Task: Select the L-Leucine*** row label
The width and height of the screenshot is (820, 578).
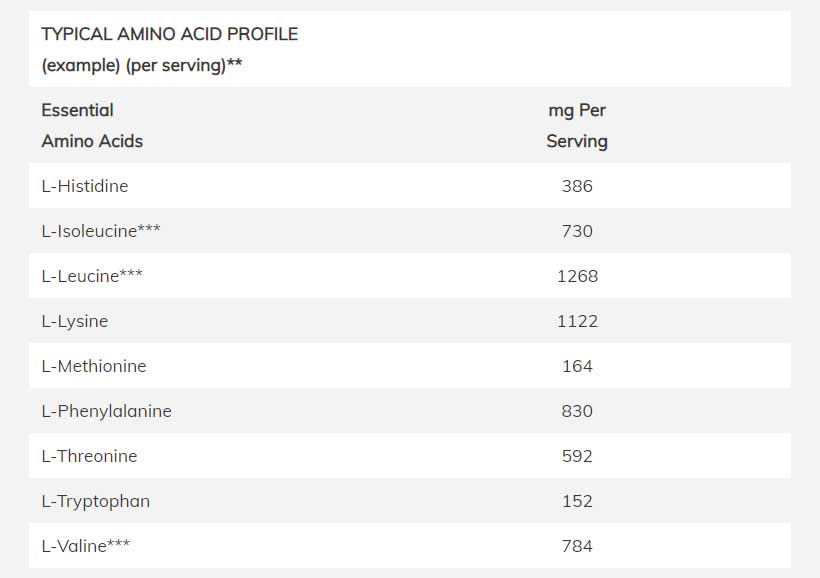Action: [x=92, y=276]
